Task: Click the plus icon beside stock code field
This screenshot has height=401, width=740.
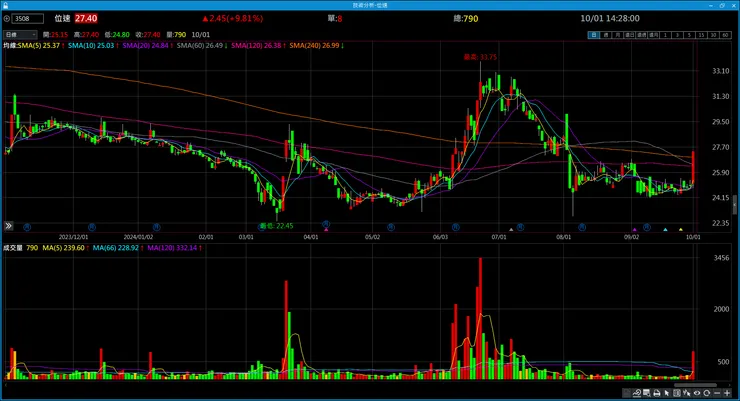Action: [x=7, y=18]
